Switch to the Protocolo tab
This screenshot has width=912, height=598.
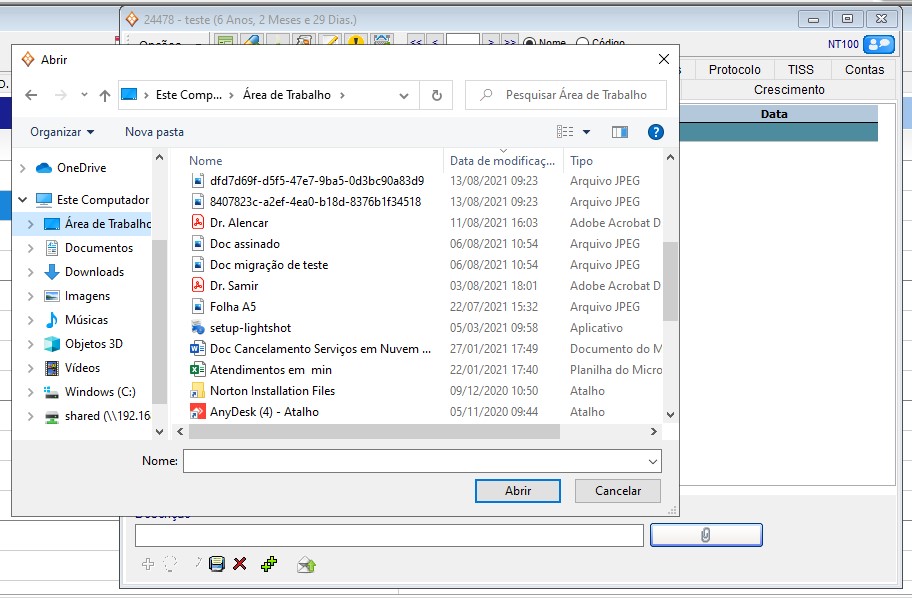click(735, 69)
